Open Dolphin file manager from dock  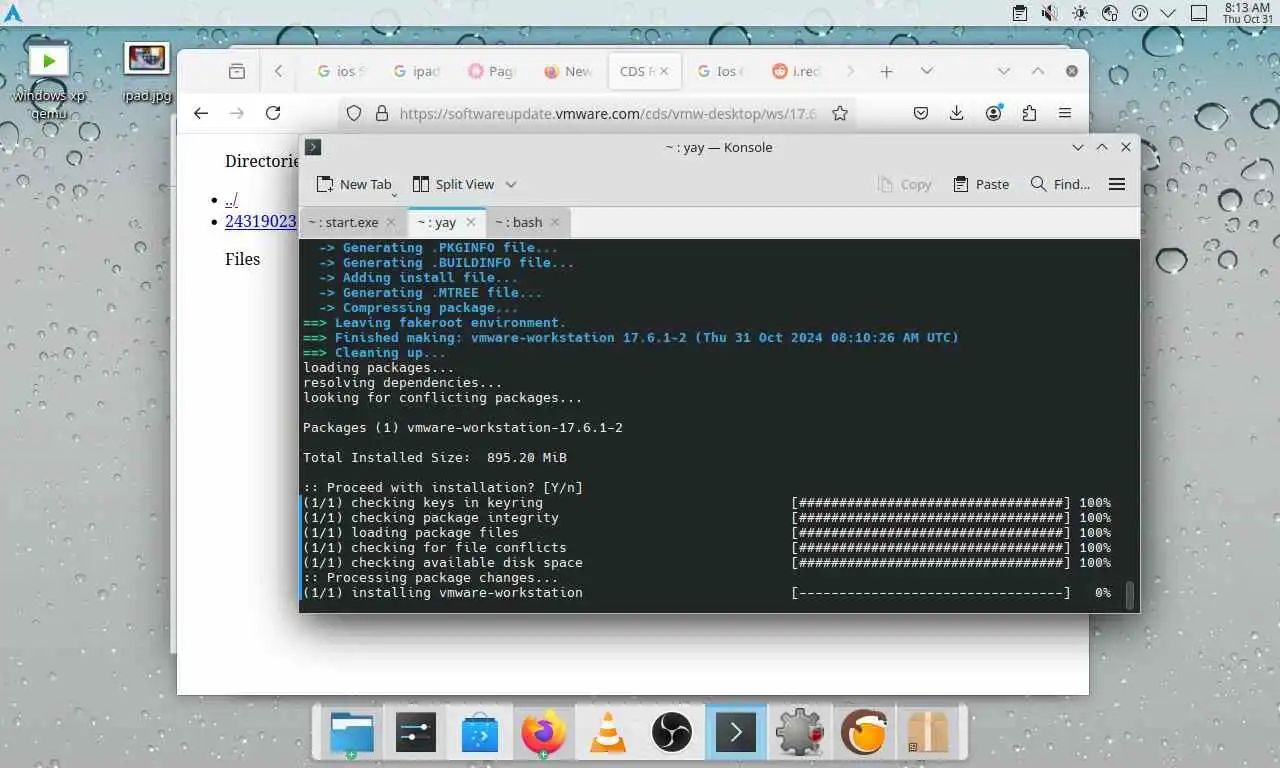[352, 733]
